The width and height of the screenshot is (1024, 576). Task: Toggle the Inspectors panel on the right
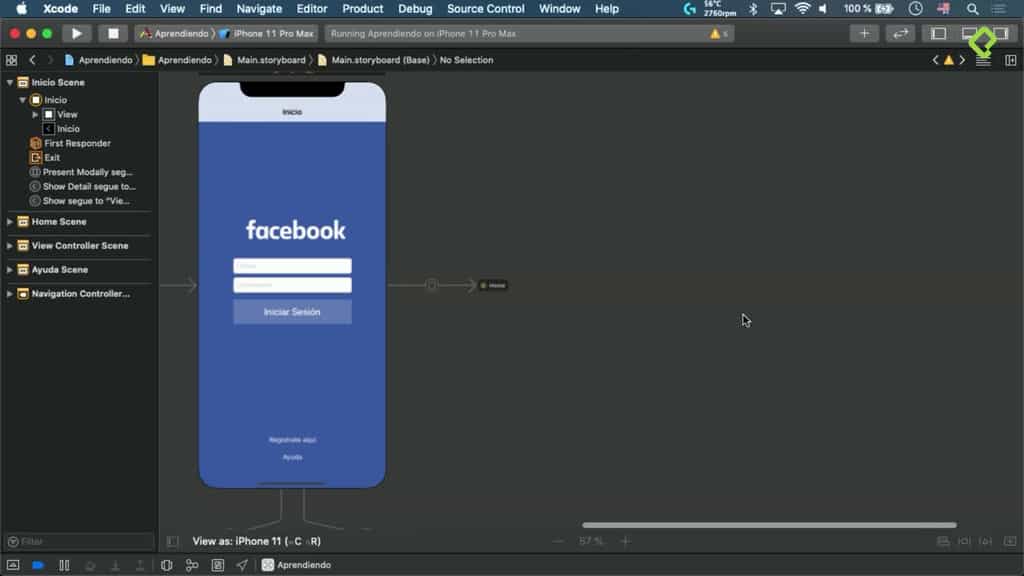tap(1000, 33)
